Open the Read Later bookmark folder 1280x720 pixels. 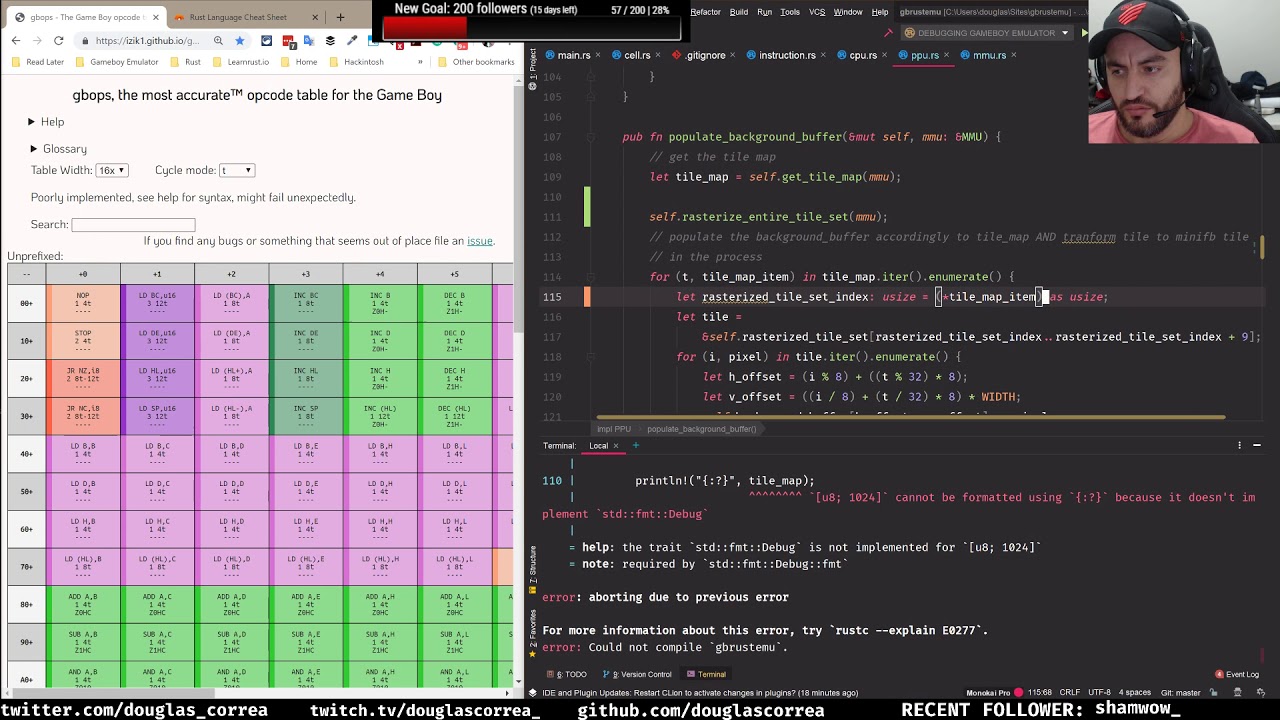[38, 62]
